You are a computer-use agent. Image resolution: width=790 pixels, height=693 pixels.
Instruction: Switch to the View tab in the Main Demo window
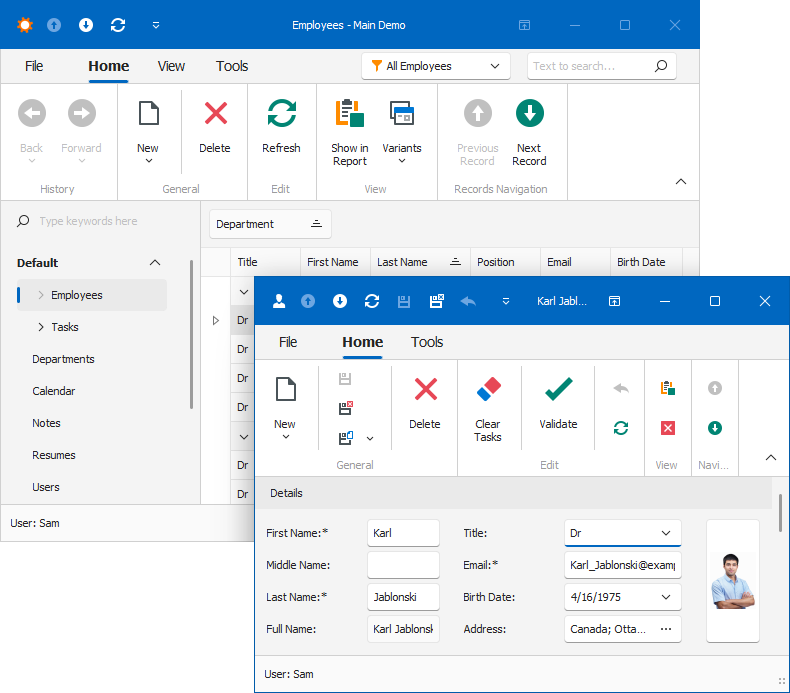pyautogui.click(x=171, y=66)
